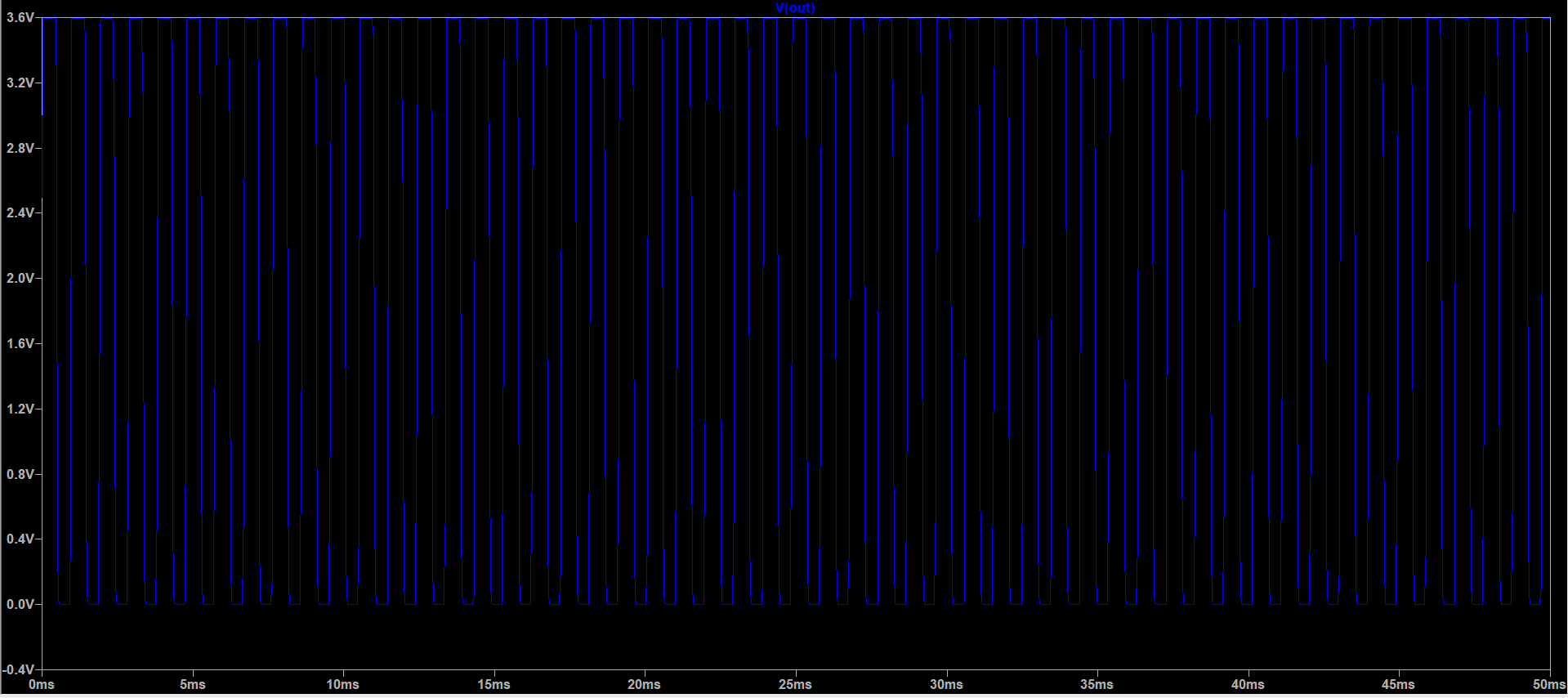Click the 3.6V vertical axis label

[x=20, y=18]
